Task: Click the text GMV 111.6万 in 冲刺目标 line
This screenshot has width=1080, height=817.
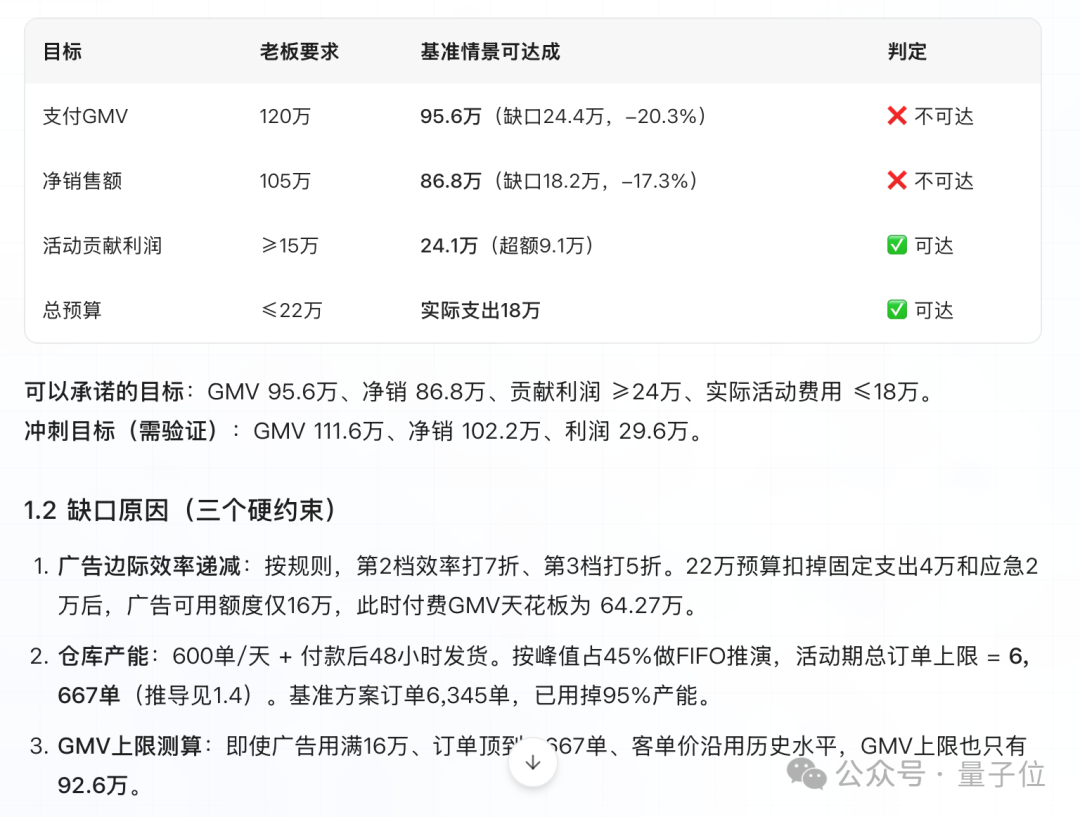Action: [318, 431]
